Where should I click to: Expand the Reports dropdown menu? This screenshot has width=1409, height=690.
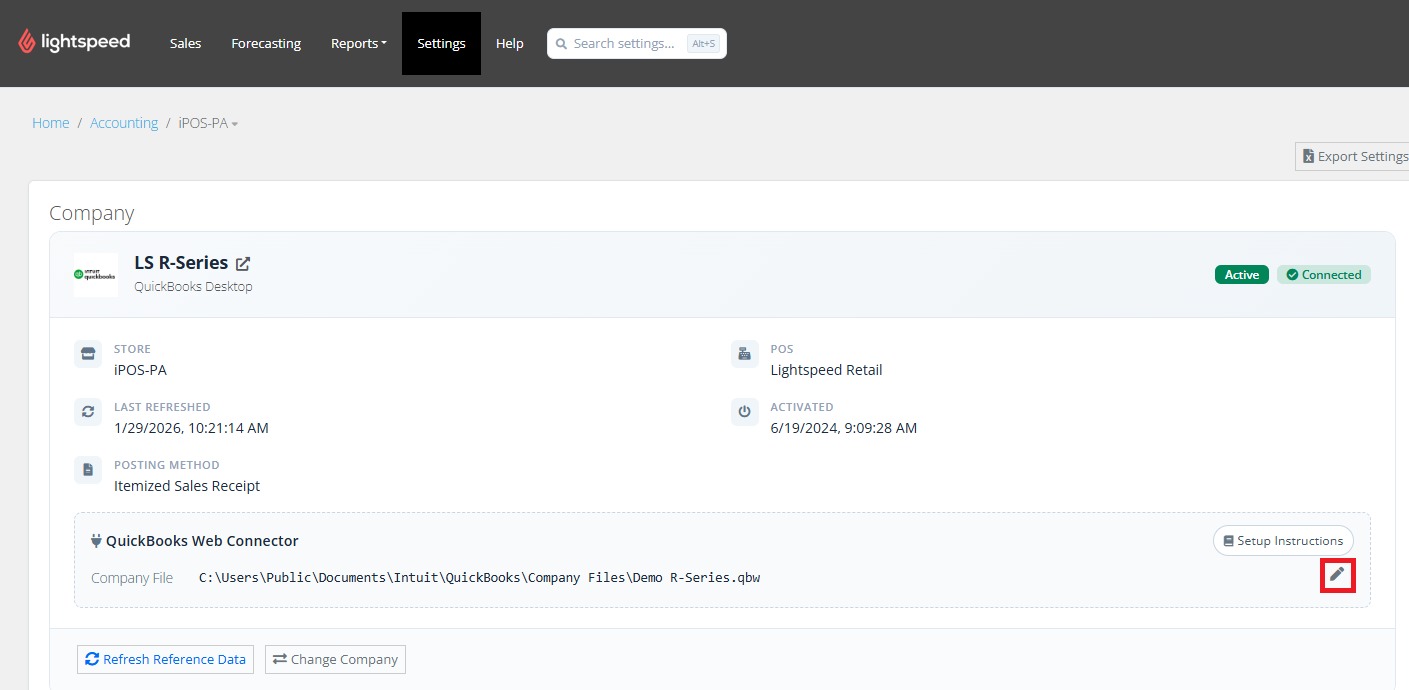pos(359,43)
